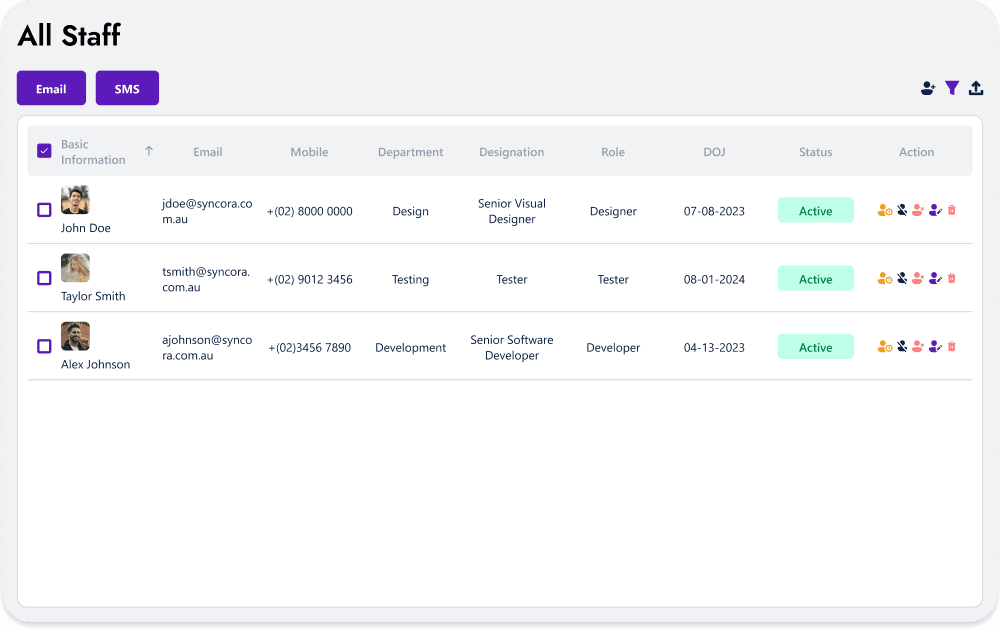Image resolution: width=1000 pixels, height=630 pixels.
Task: Check John Doe's row checkbox
Action: (44, 209)
